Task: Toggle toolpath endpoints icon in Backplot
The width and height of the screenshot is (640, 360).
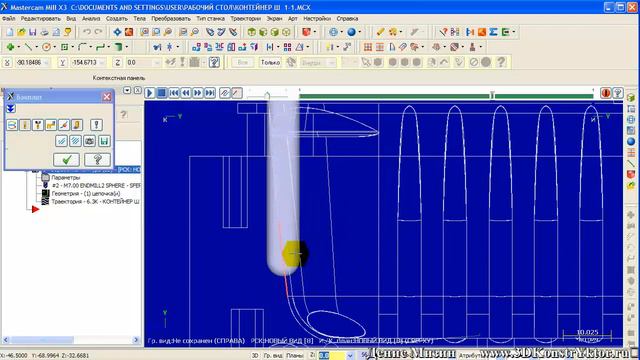Action: point(64,125)
